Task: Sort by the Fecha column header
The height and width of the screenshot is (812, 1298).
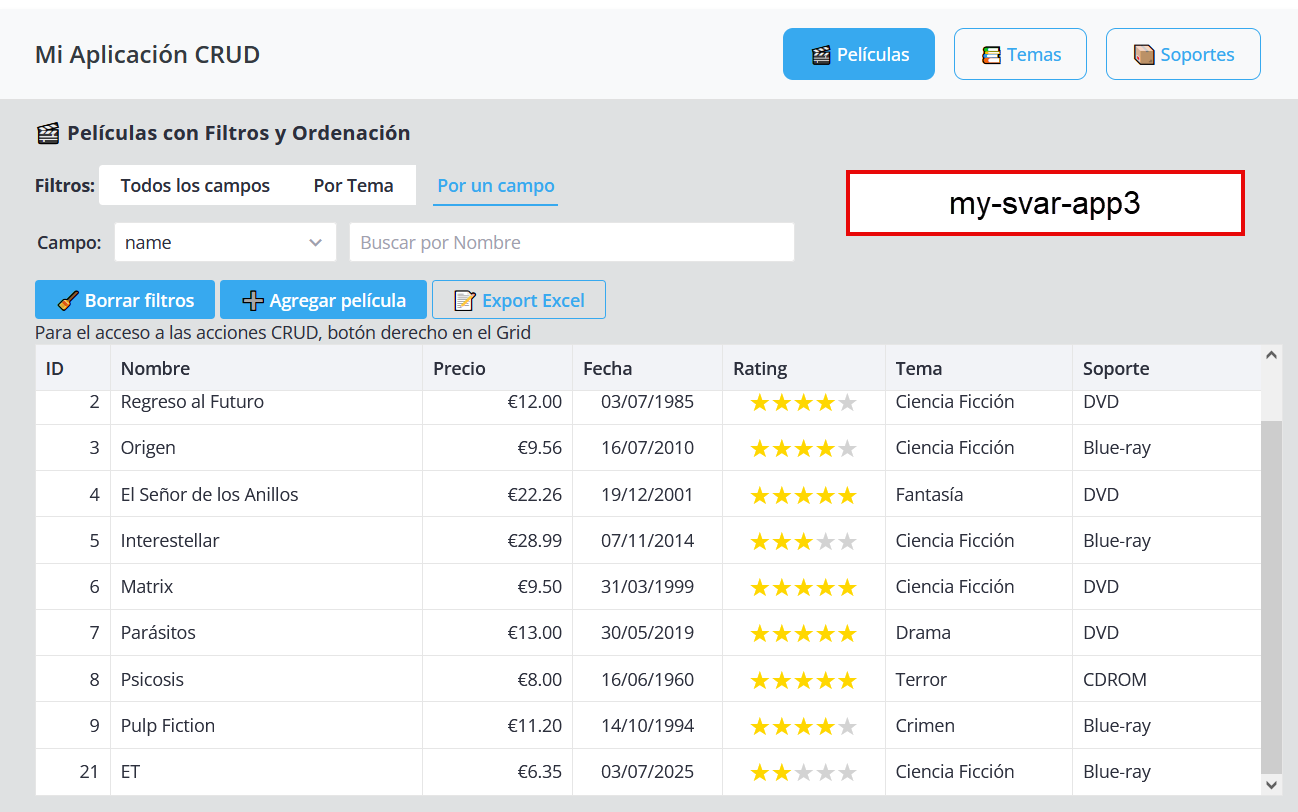Action: tap(647, 368)
